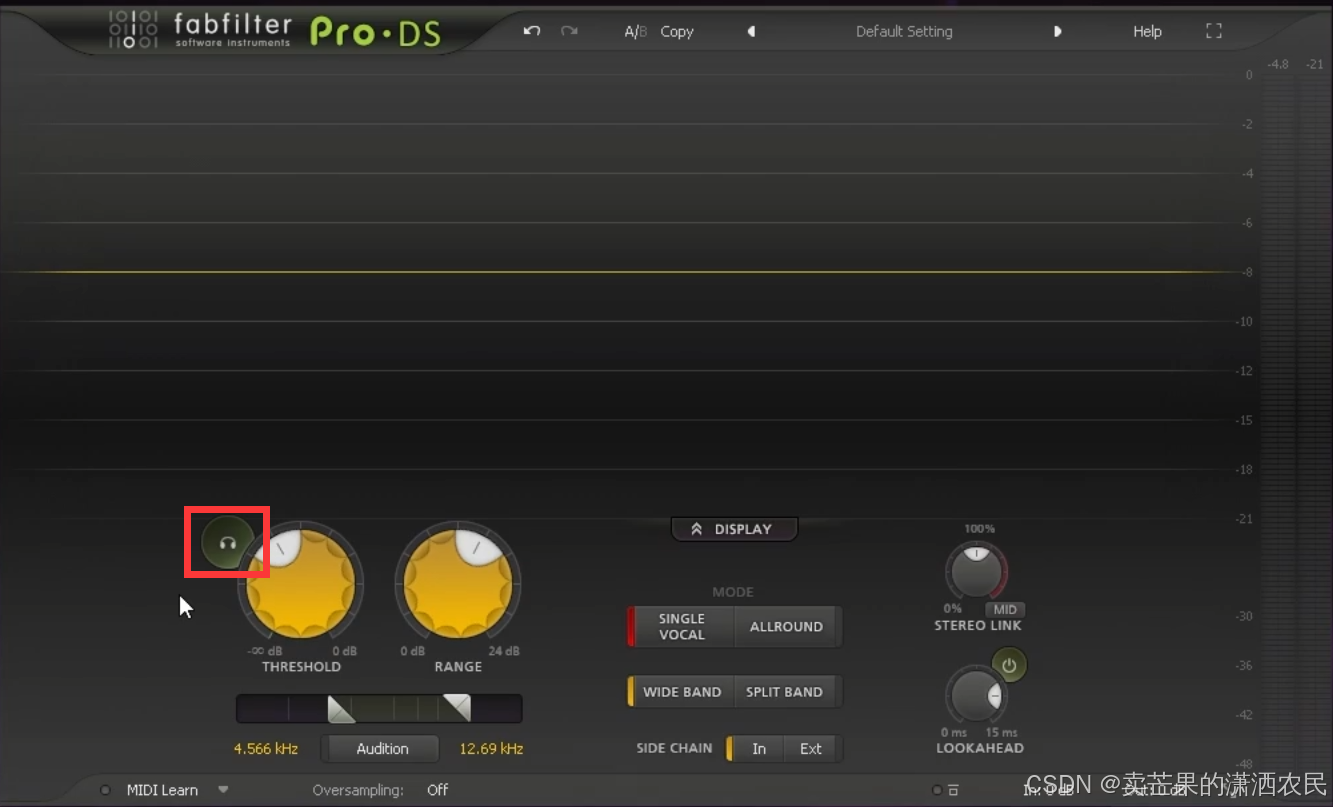Click the redo arrow
Viewport: 1333px width, 807px height.
pyautogui.click(x=569, y=31)
